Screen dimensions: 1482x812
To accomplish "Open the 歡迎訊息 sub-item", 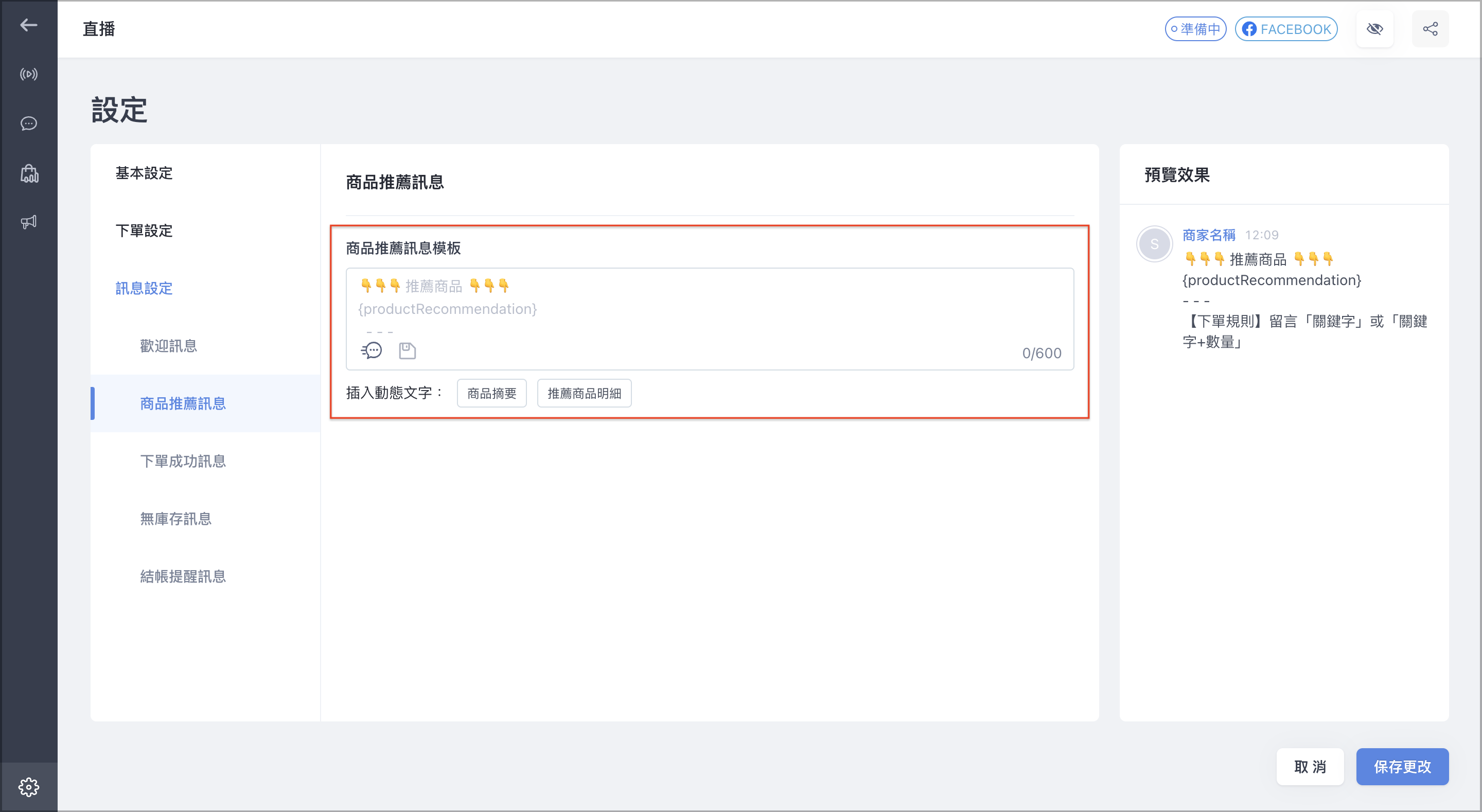I will (x=169, y=345).
